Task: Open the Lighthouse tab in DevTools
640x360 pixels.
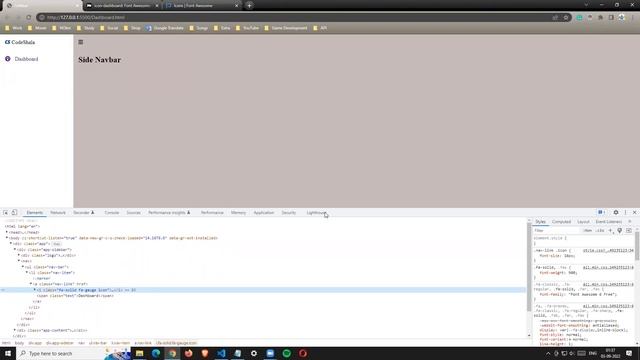Action: (x=316, y=213)
